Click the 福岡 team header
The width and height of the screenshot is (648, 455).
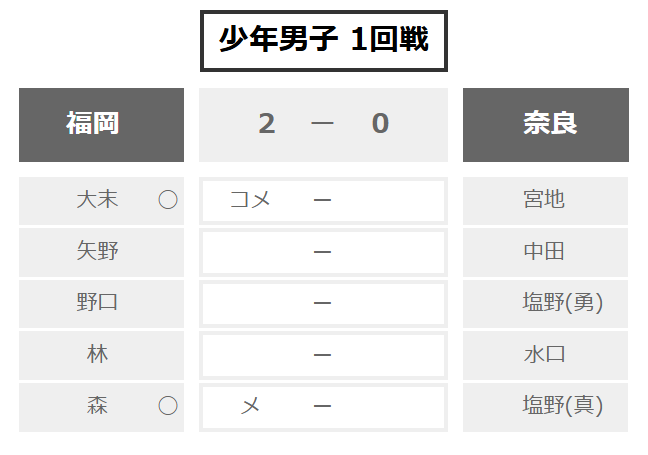(101, 124)
